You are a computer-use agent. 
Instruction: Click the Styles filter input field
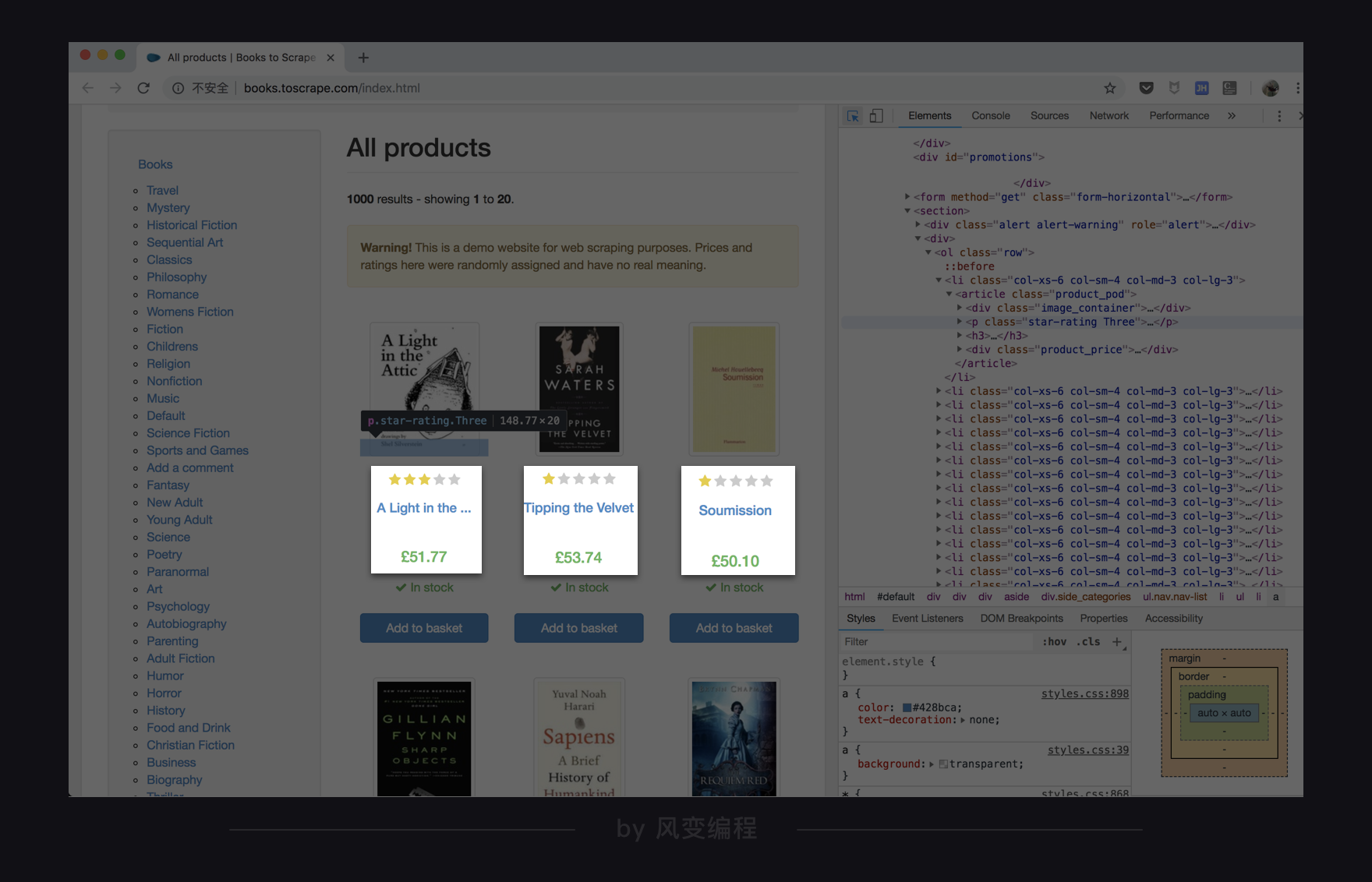pos(939,641)
